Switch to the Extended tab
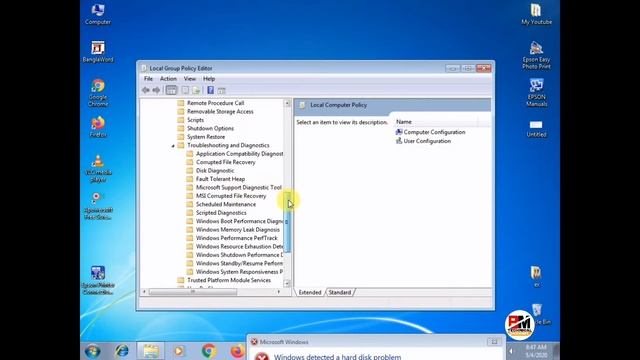The width and height of the screenshot is (640, 360). point(310,292)
